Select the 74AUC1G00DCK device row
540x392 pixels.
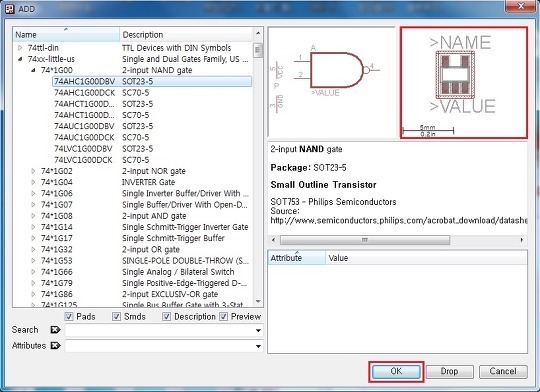click(x=152, y=137)
